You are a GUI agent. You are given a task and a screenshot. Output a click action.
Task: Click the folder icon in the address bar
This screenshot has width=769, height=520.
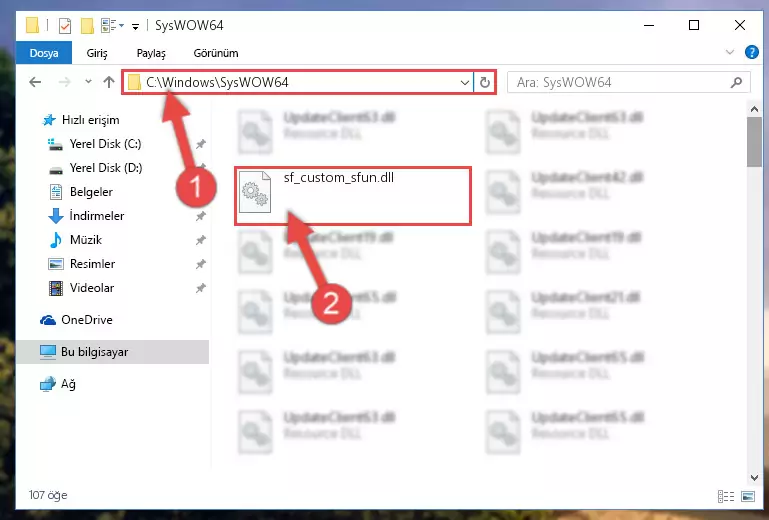(x=134, y=82)
